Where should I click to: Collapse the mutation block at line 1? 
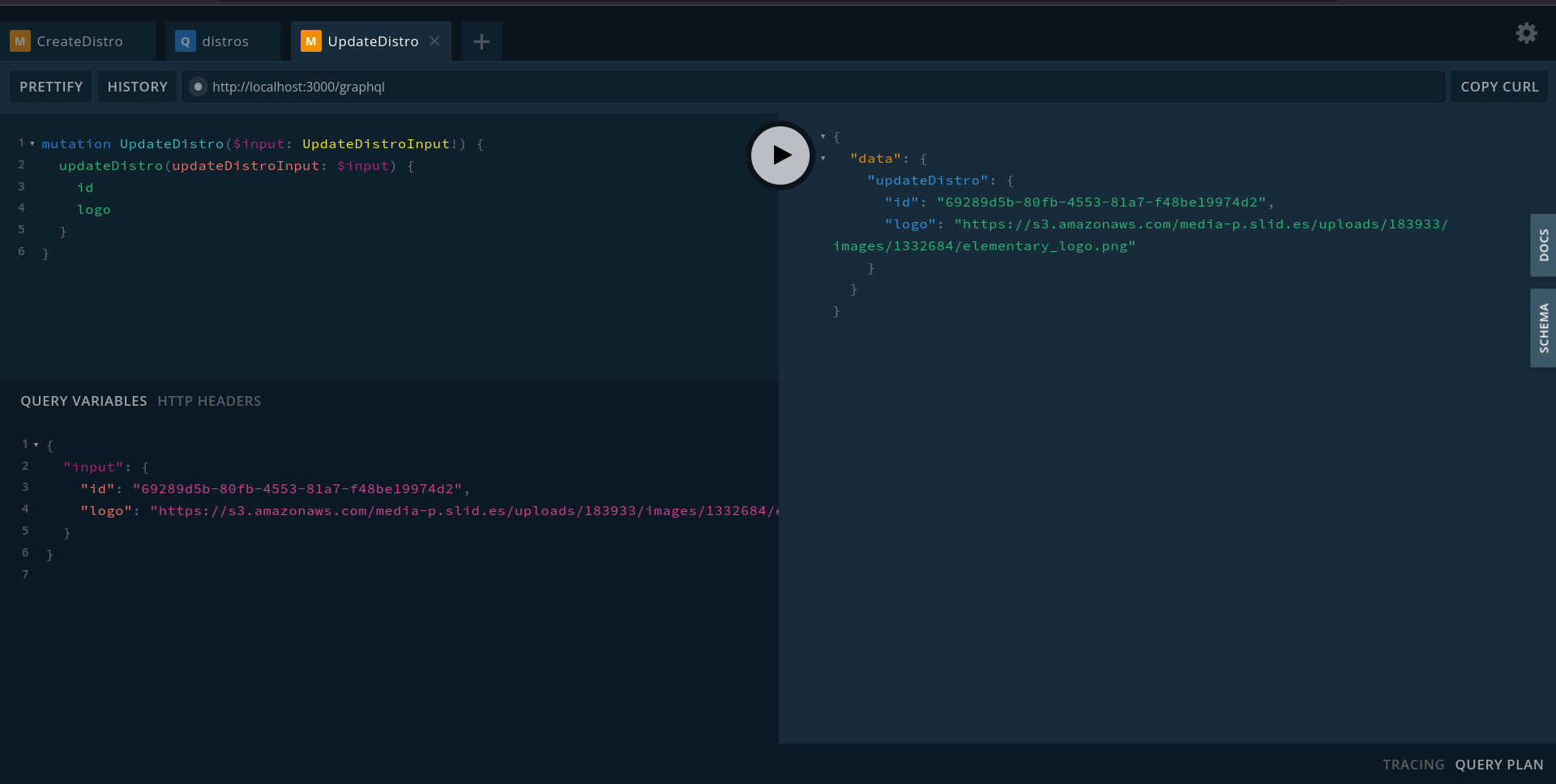click(32, 143)
